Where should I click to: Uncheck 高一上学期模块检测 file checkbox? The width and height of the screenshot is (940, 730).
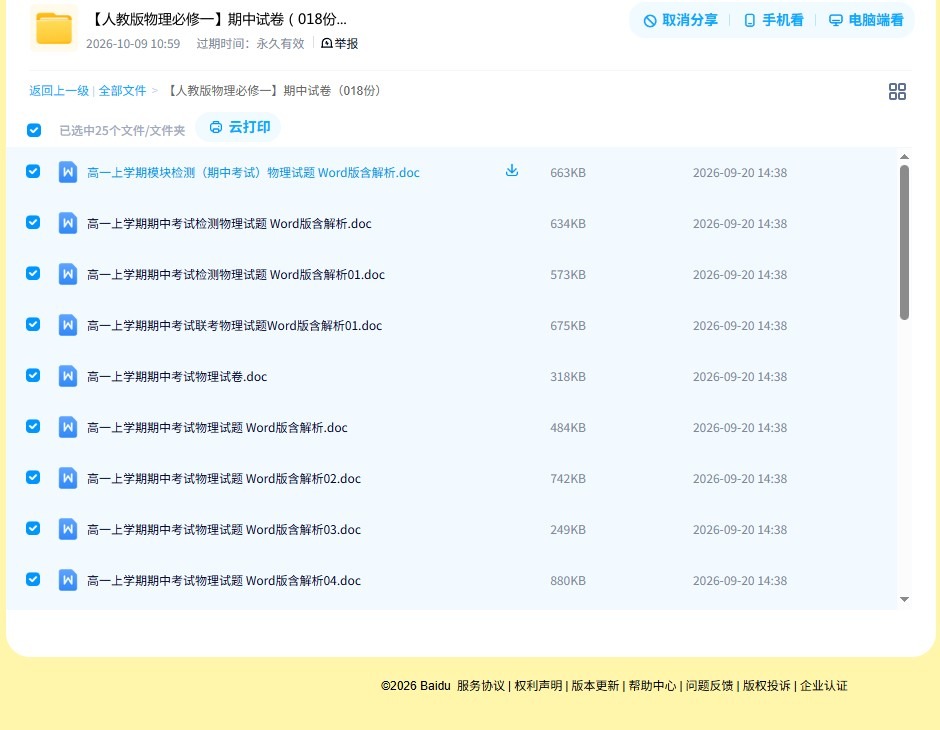(x=33, y=171)
